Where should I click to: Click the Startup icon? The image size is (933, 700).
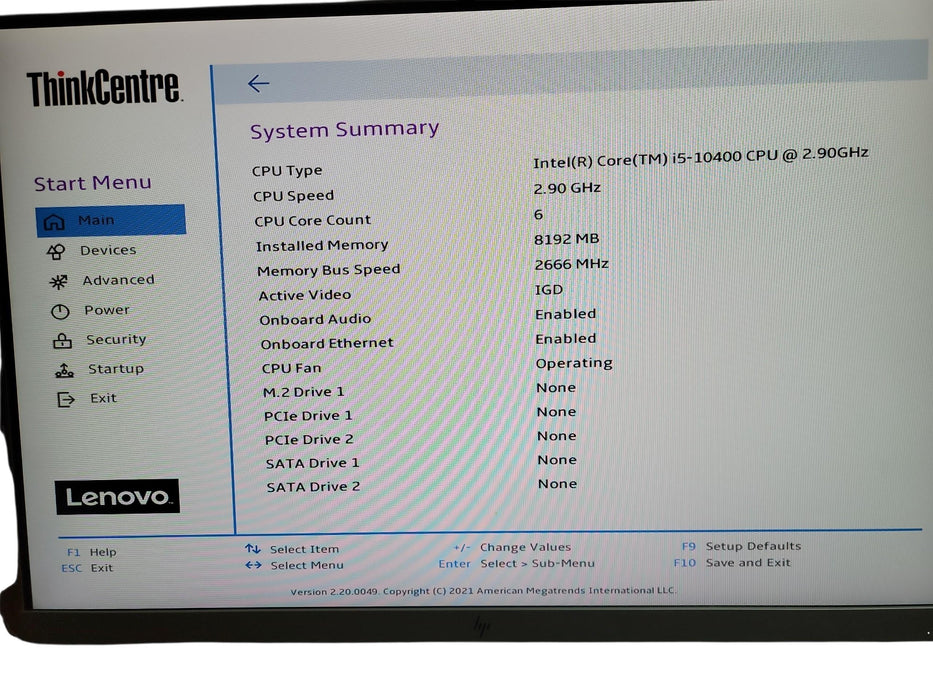coord(64,370)
